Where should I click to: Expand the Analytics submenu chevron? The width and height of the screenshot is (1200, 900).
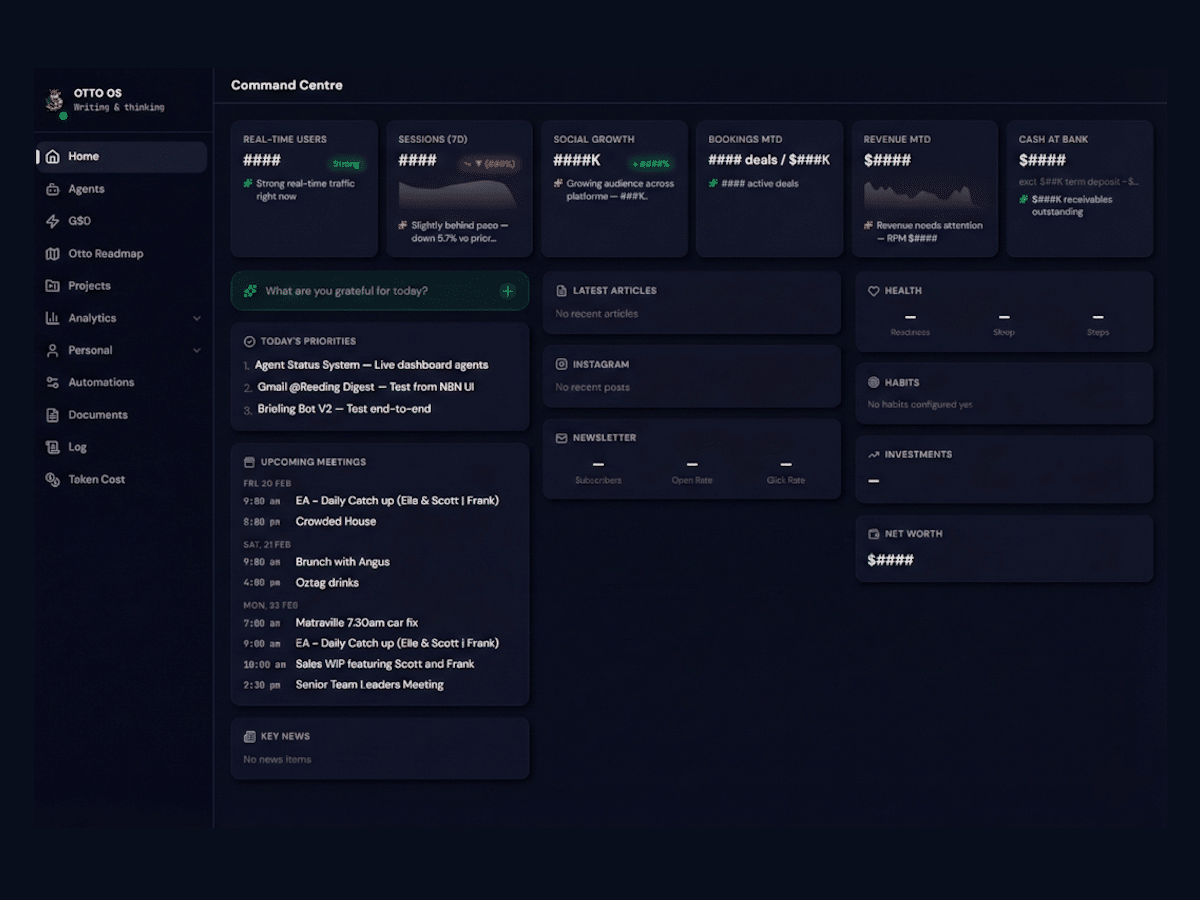tap(196, 318)
